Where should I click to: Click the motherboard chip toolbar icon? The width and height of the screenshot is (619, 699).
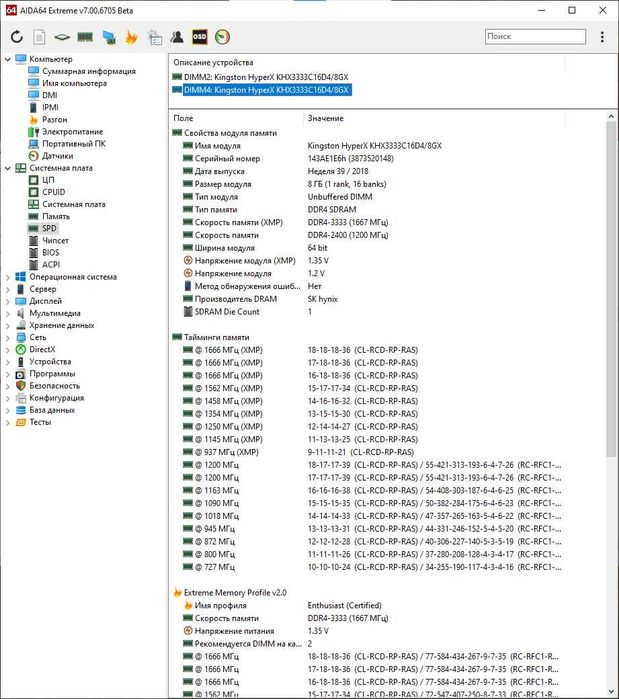62,37
